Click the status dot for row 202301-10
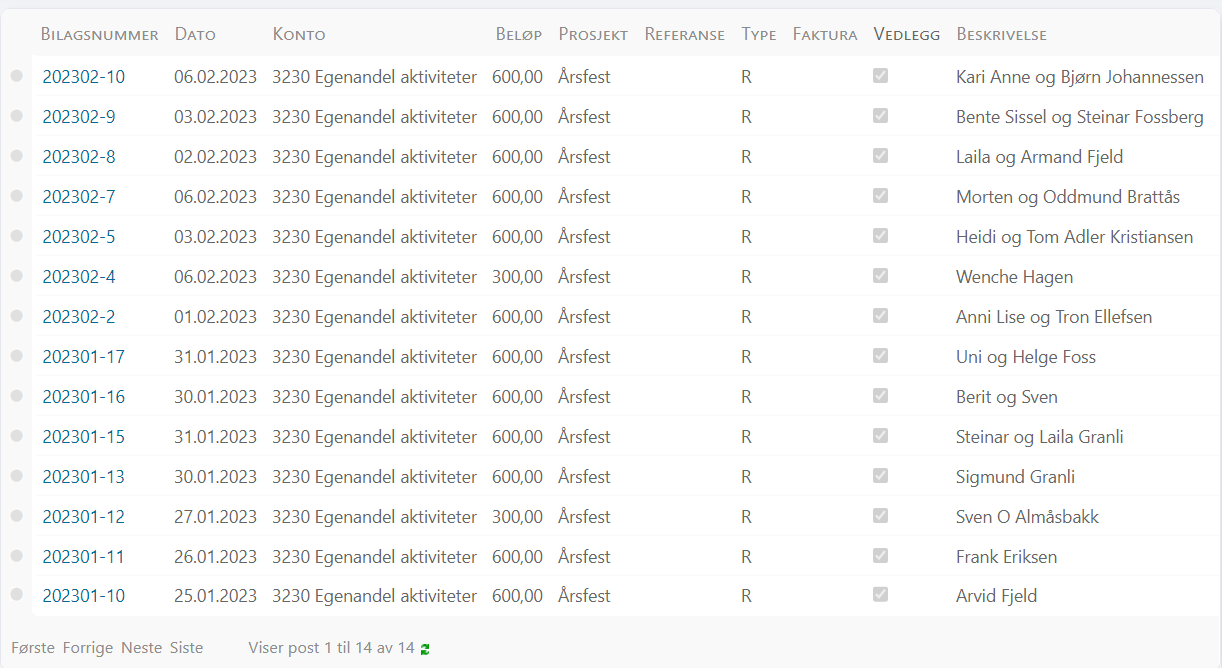Image resolution: width=1222 pixels, height=668 pixels. pyautogui.click(x=16, y=595)
